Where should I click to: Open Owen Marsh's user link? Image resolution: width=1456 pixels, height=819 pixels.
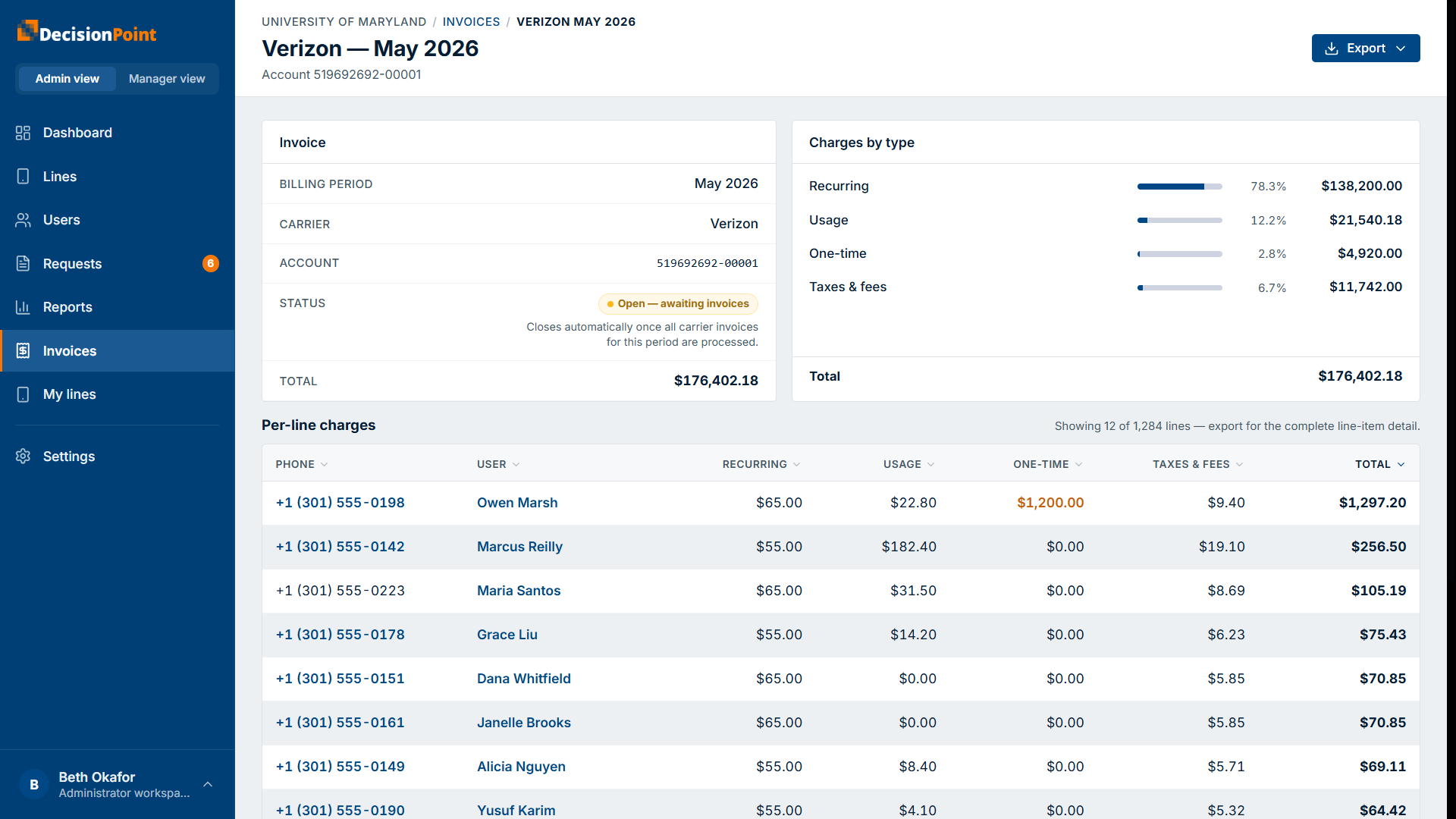pos(517,503)
